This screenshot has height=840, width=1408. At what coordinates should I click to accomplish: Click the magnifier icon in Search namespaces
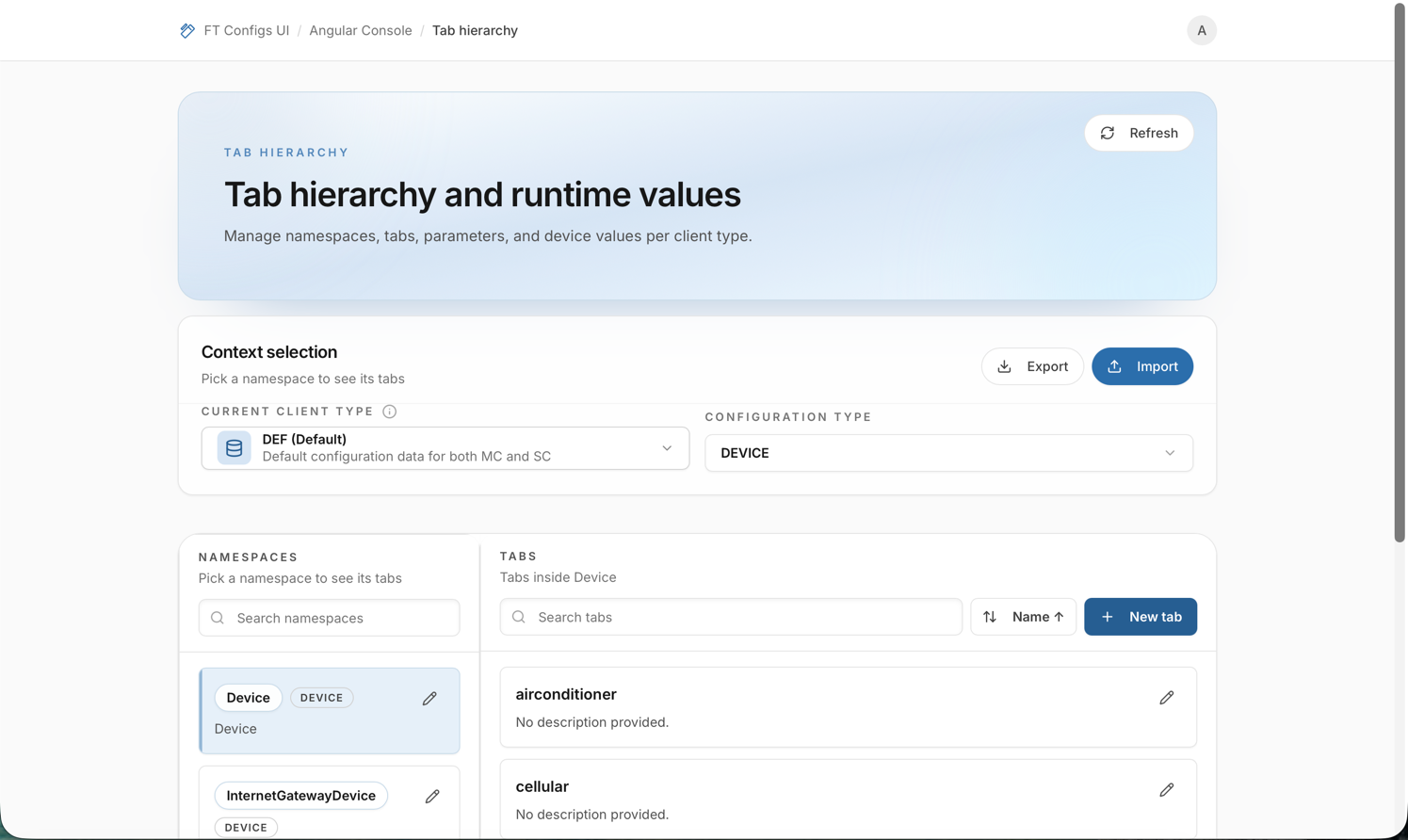(x=218, y=618)
